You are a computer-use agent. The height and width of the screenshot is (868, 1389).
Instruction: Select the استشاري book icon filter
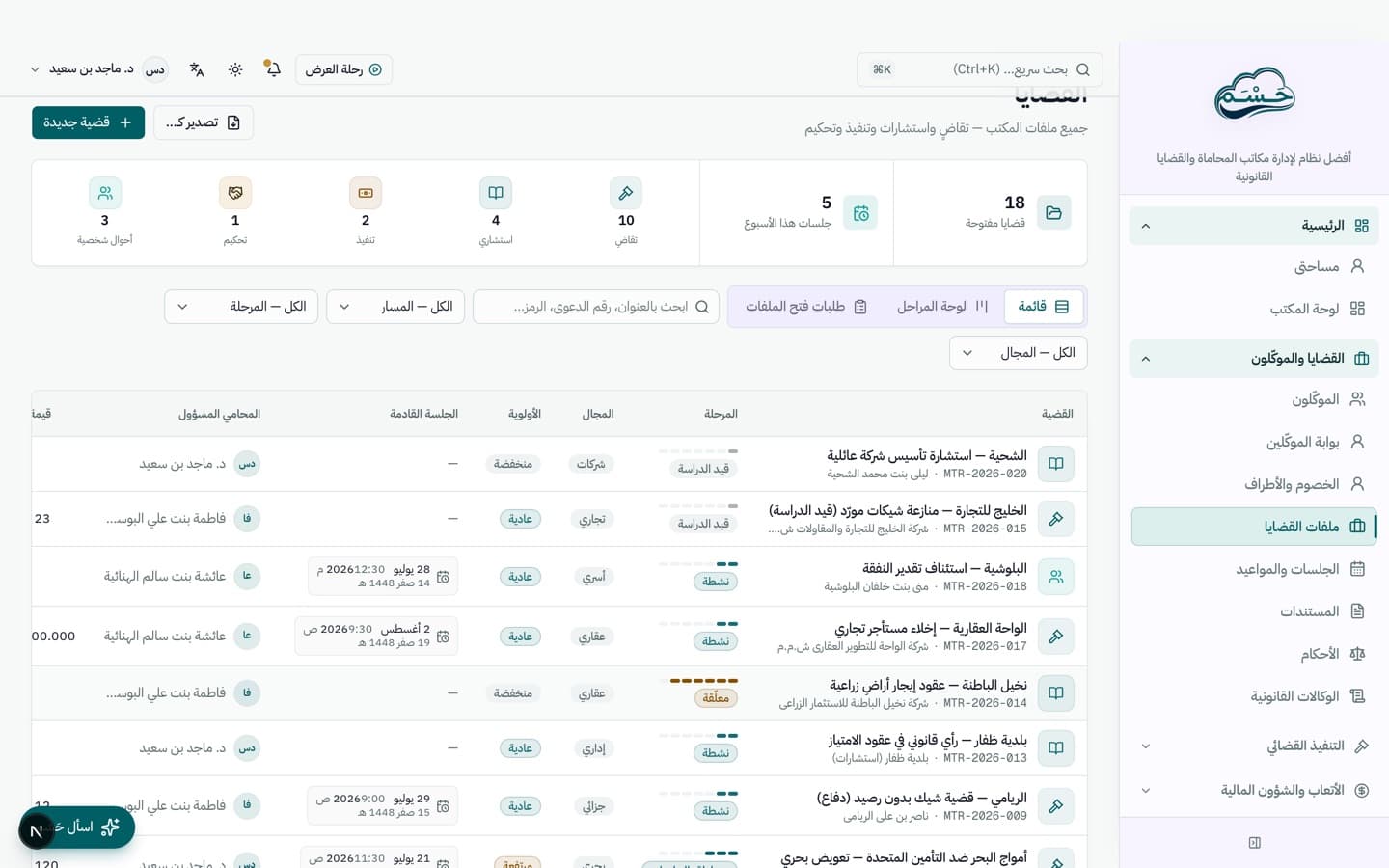click(496, 193)
